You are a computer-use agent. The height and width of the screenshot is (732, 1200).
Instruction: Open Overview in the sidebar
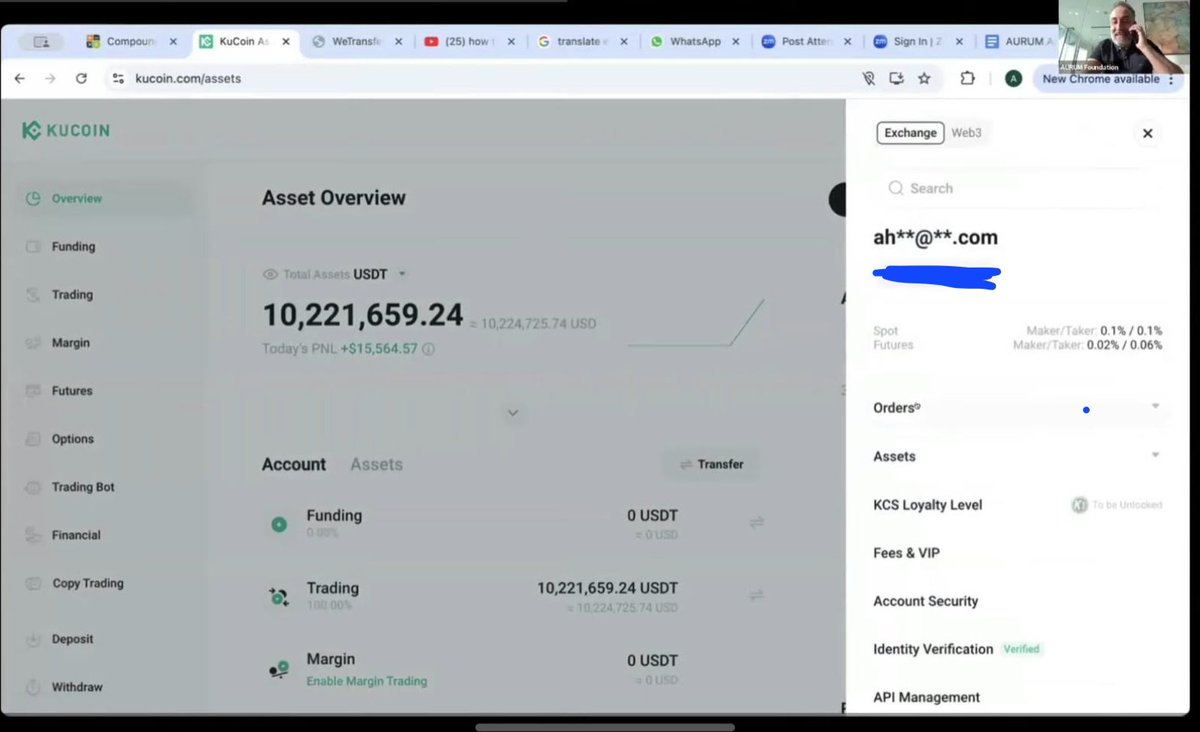pos(77,198)
